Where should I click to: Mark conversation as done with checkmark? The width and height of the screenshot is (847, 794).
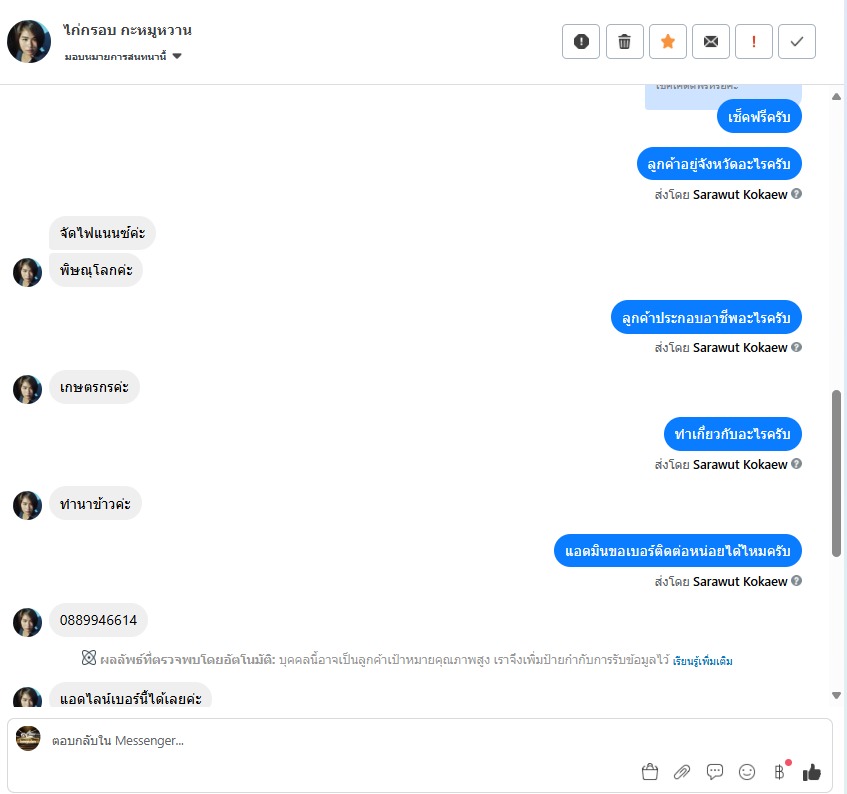[797, 42]
